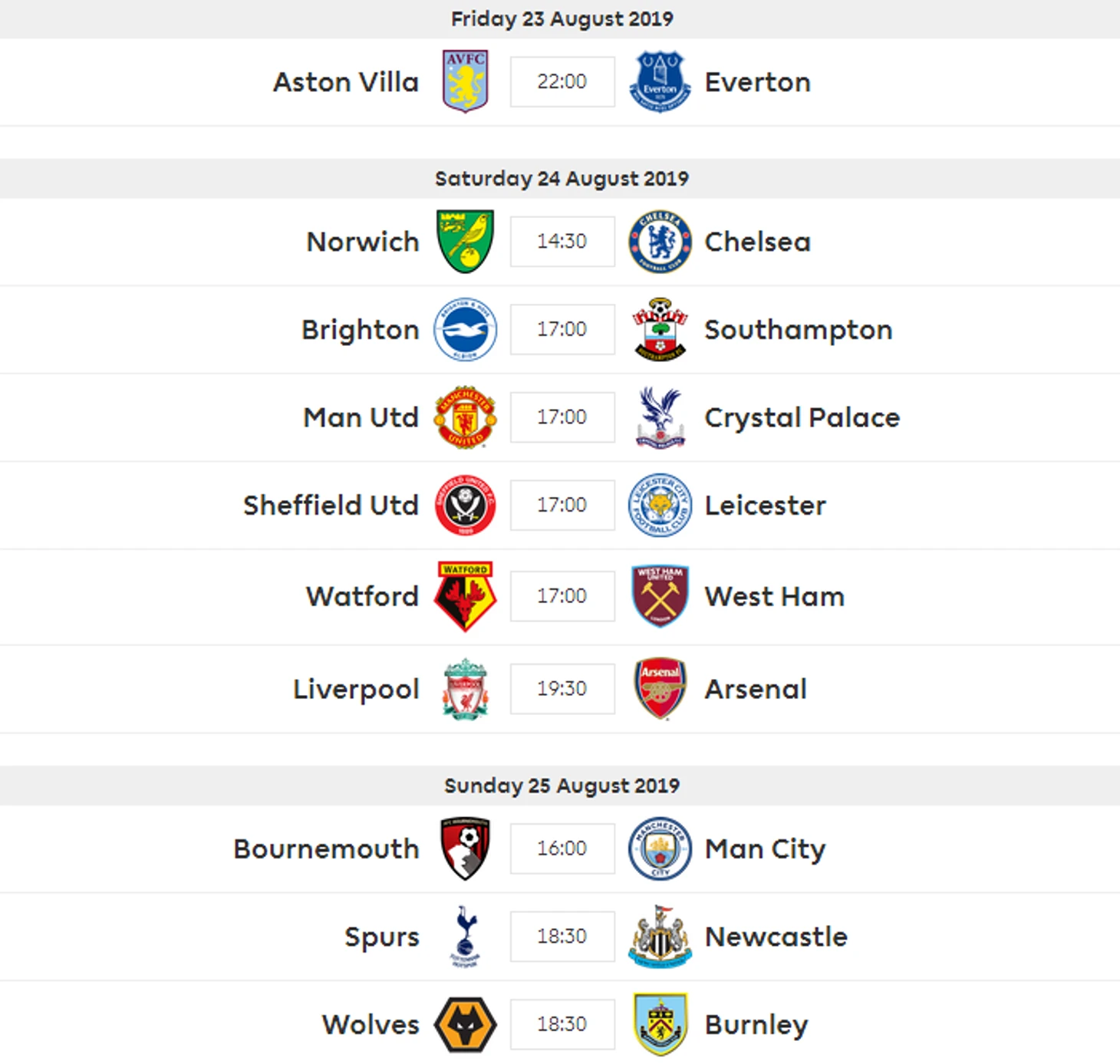Select the Crystal Palace eagle crest
Image resolution: width=1120 pixels, height=1064 pixels.
pyautogui.click(x=660, y=417)
